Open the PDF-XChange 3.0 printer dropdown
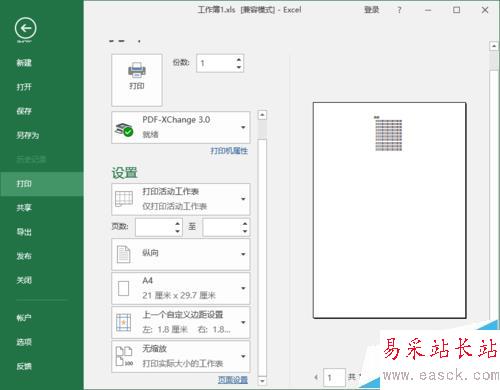 tap(180, 128)
